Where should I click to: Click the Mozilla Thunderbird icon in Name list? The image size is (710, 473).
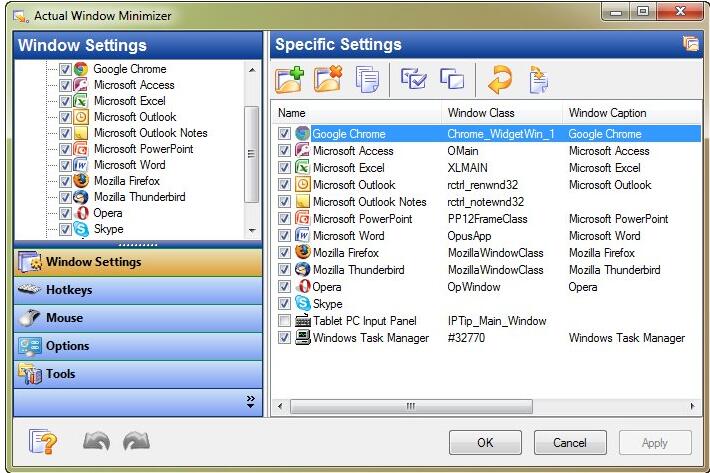click(x=302, y=269)
